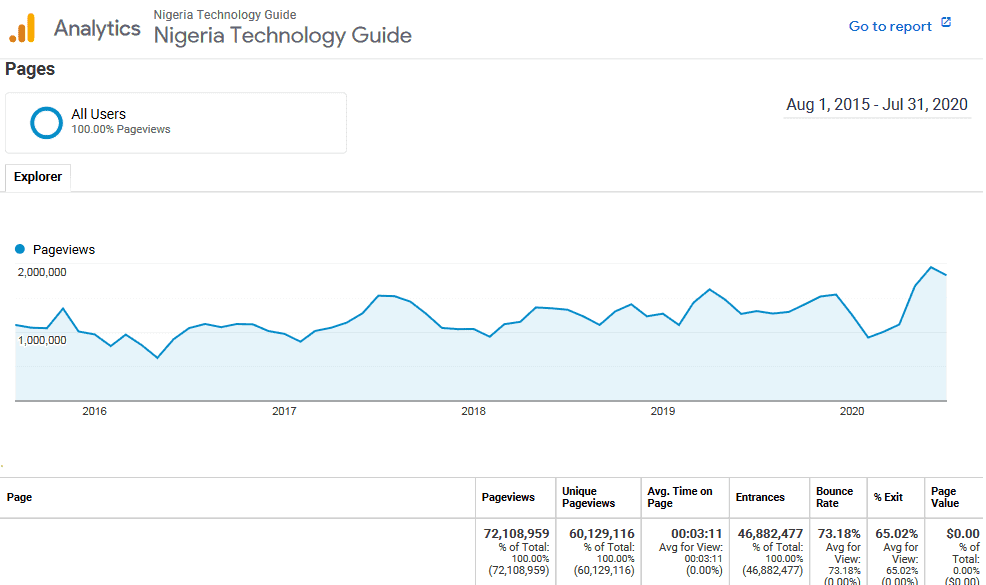Click the 2016 x-axis label
The height and width of the screenshot is (585, 986).
(x=94, y=411)
